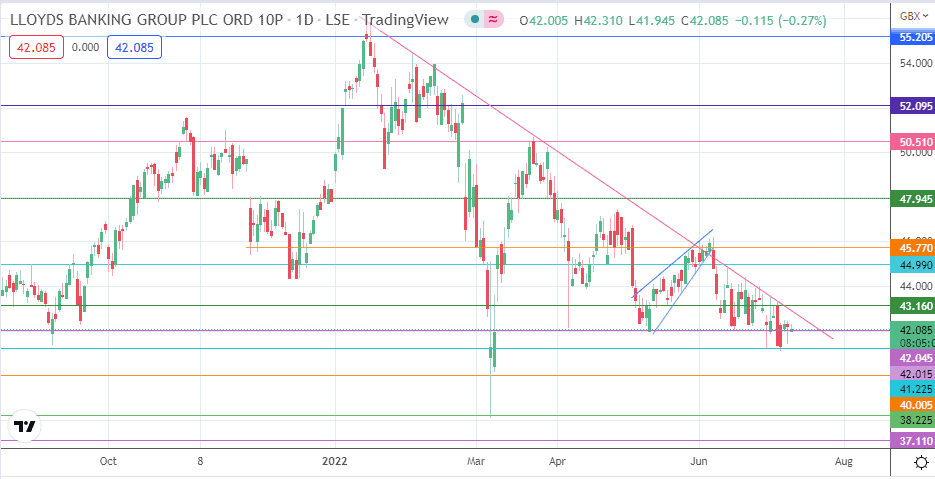The height and width of the screenshot is (479, 935).
Task: Click the 44.000 price scale tick
Action: point(914,287)
